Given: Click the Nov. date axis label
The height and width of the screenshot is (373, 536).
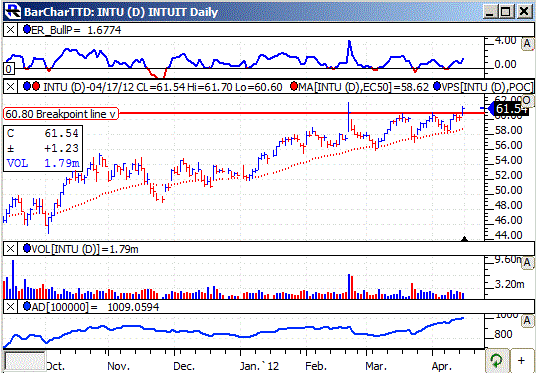Looking at the screenshot, I should point(118,366).
